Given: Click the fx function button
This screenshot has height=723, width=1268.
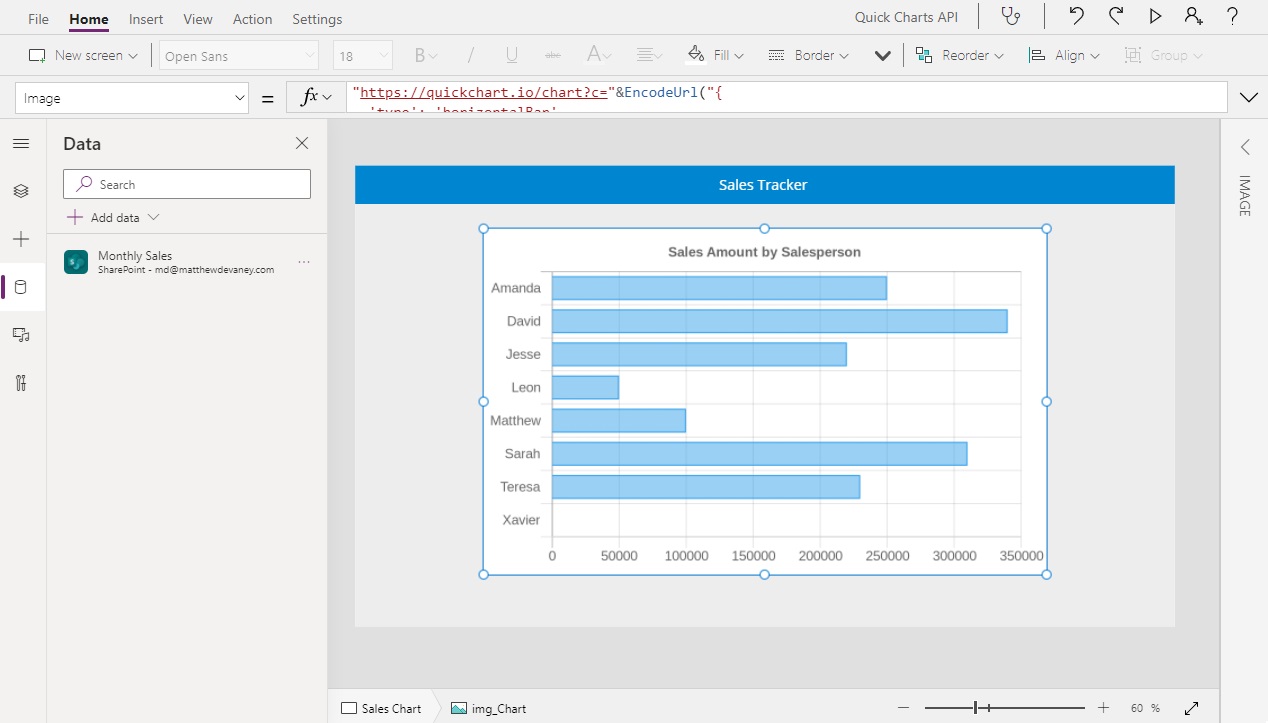Looking at the screenshot, I should point(316,97).
